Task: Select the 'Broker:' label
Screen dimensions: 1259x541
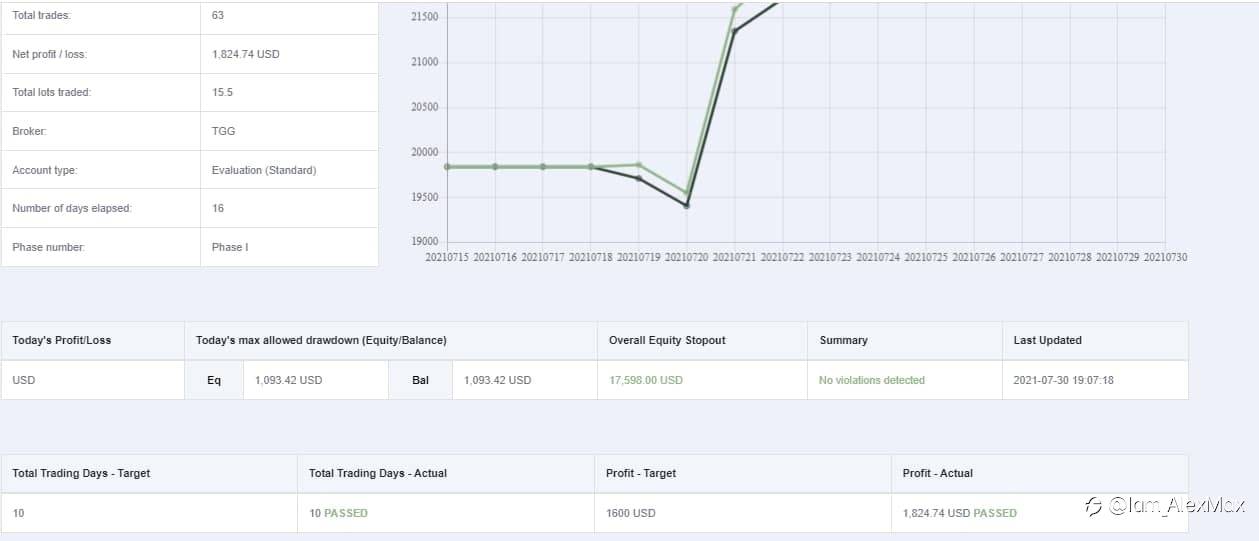Action: click(x=29, y=131)
